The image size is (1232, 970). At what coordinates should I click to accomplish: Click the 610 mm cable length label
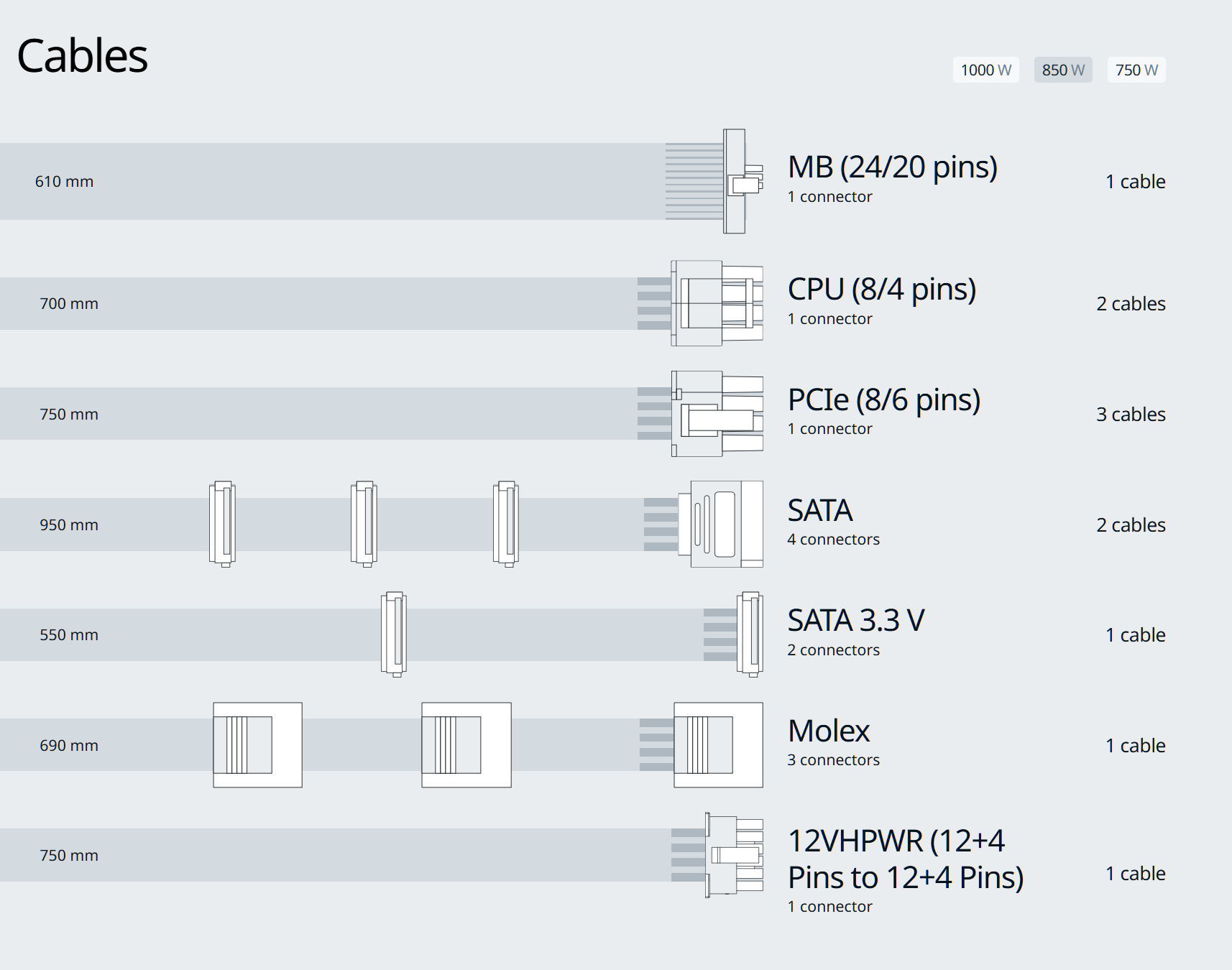(x=64, y=181)
